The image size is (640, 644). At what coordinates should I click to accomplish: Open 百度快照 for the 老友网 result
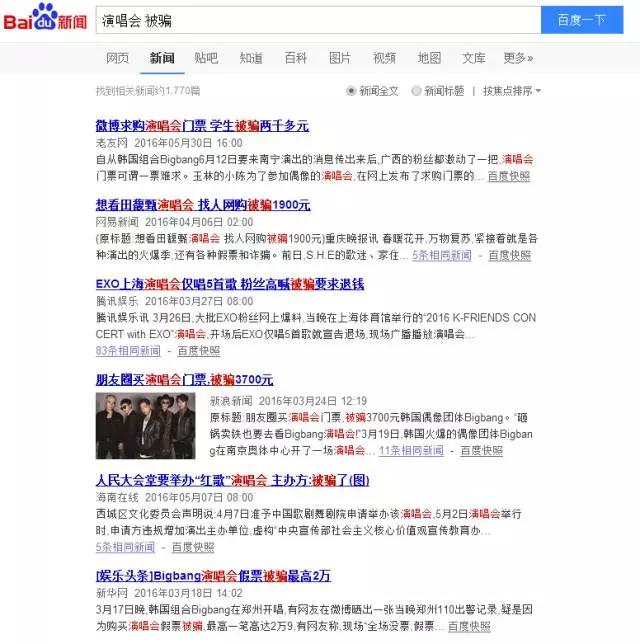click(x=509, y=176)
